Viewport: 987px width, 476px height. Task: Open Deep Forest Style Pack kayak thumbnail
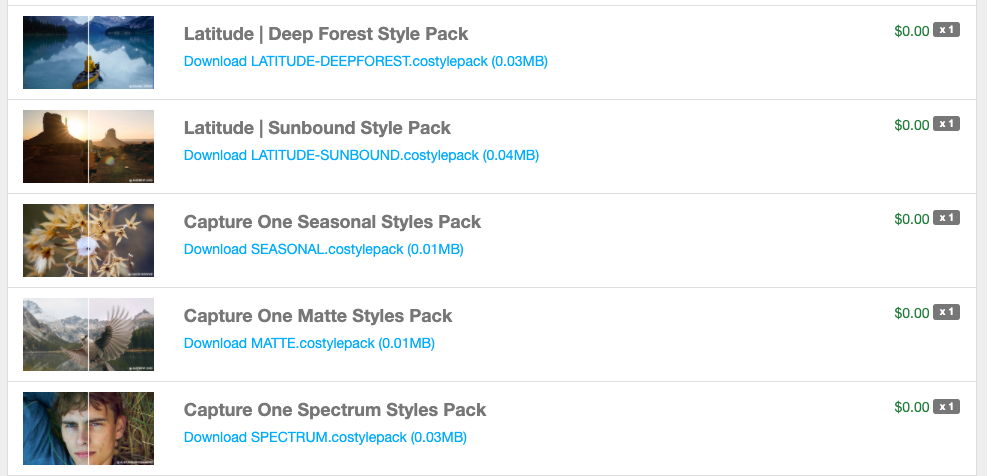click(89, 52)
